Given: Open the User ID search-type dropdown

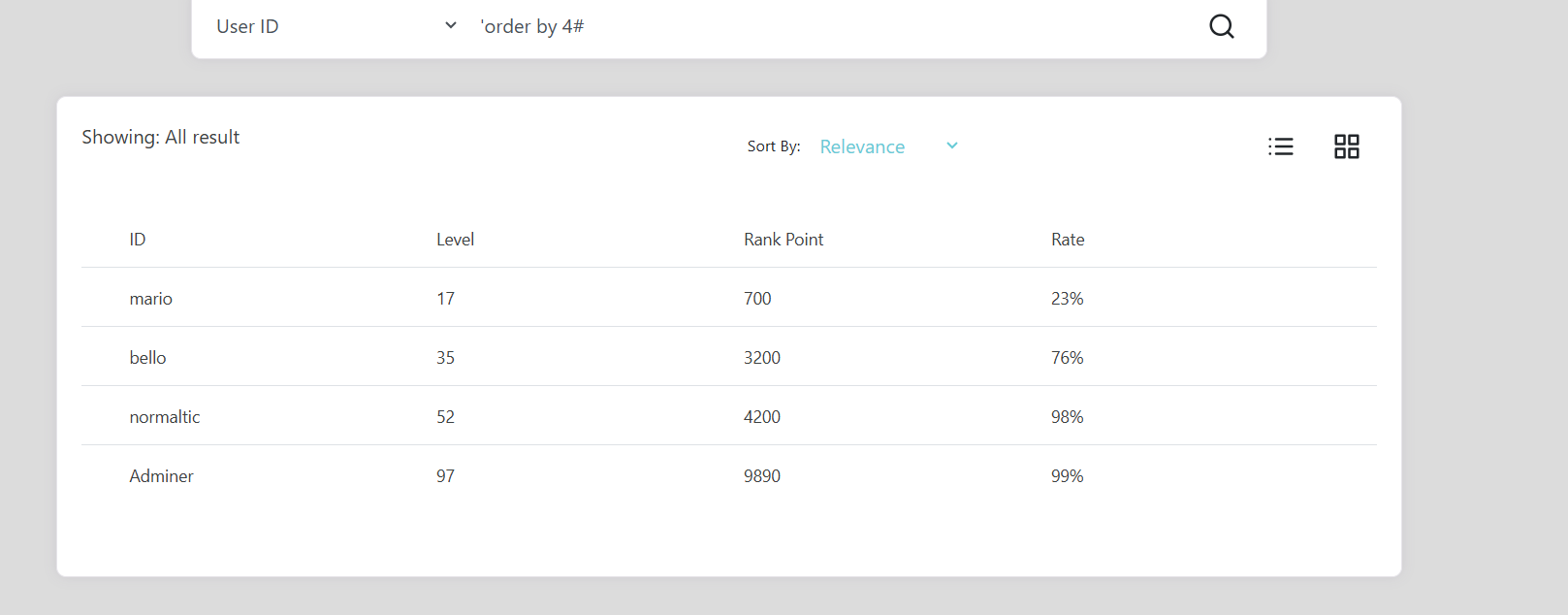Looking at the screenshot, I should click(336, 26).
